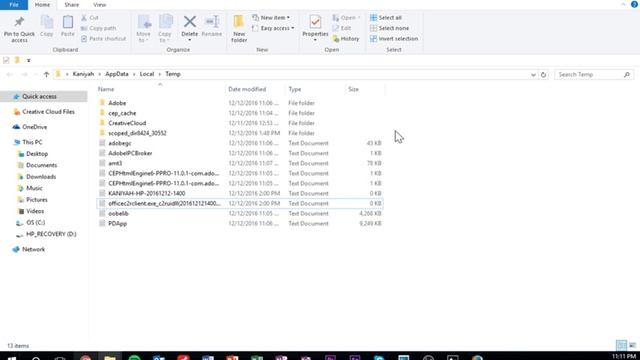Go up one folder level arrow
The height and width of the screenshot is (360, 640).
point(46,74)
